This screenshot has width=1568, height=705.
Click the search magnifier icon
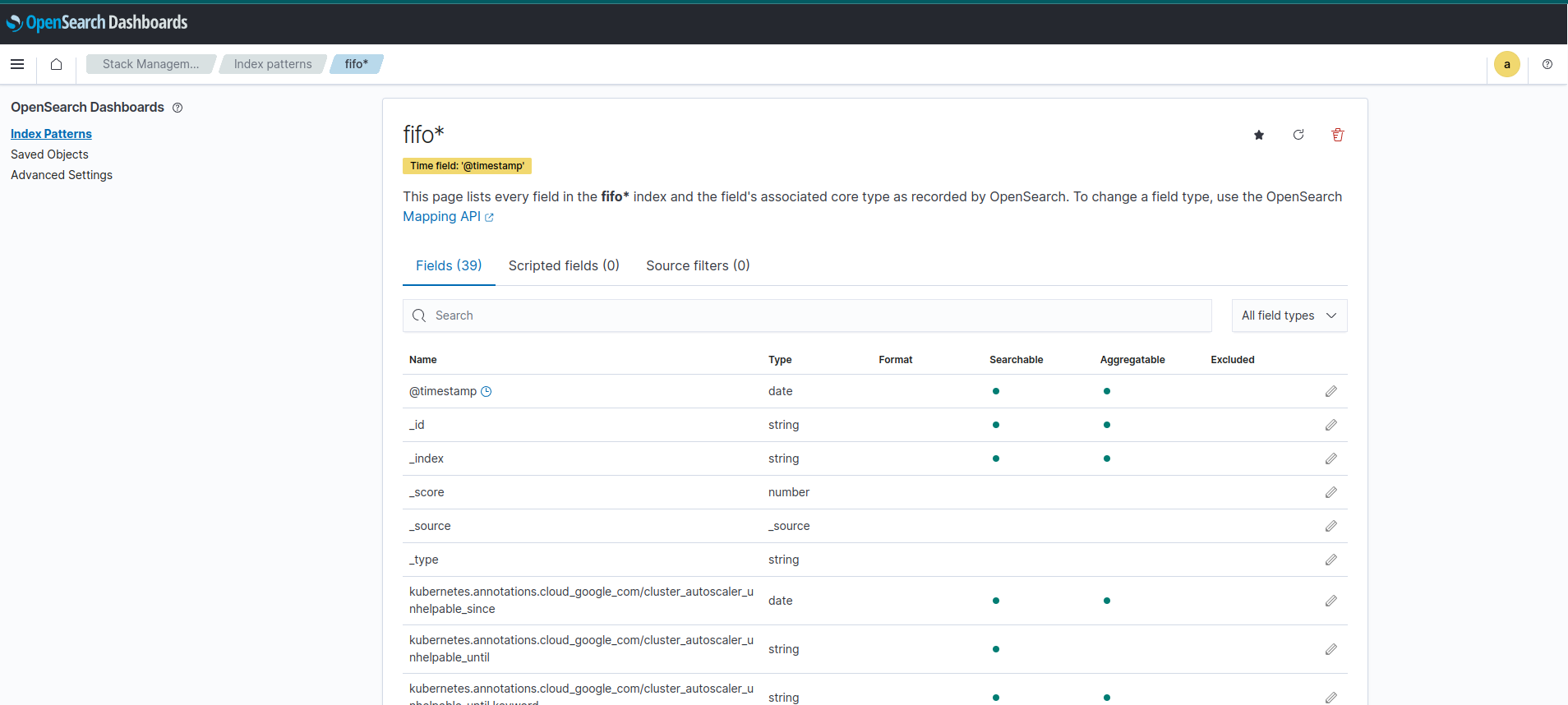(x=419, y=316)
